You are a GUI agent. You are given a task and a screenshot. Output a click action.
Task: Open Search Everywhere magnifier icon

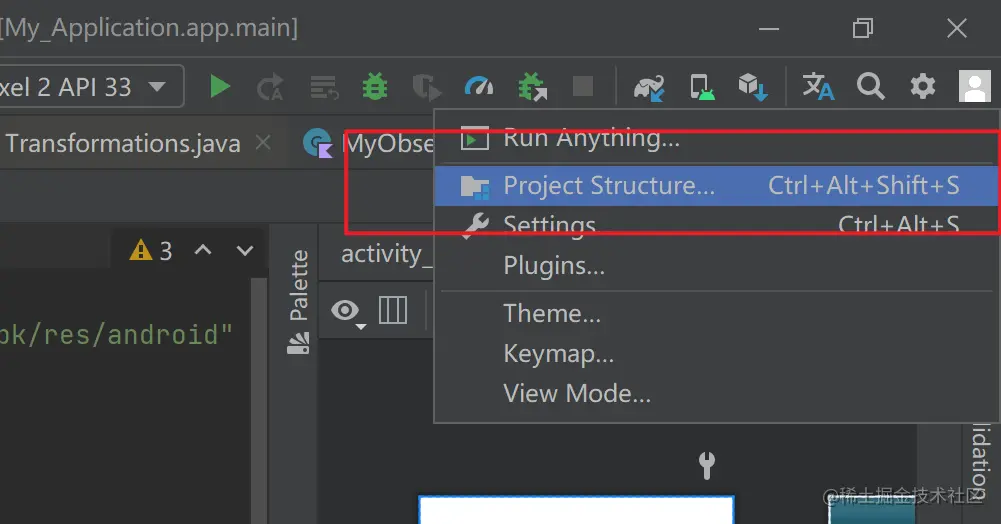coord(871,86)
